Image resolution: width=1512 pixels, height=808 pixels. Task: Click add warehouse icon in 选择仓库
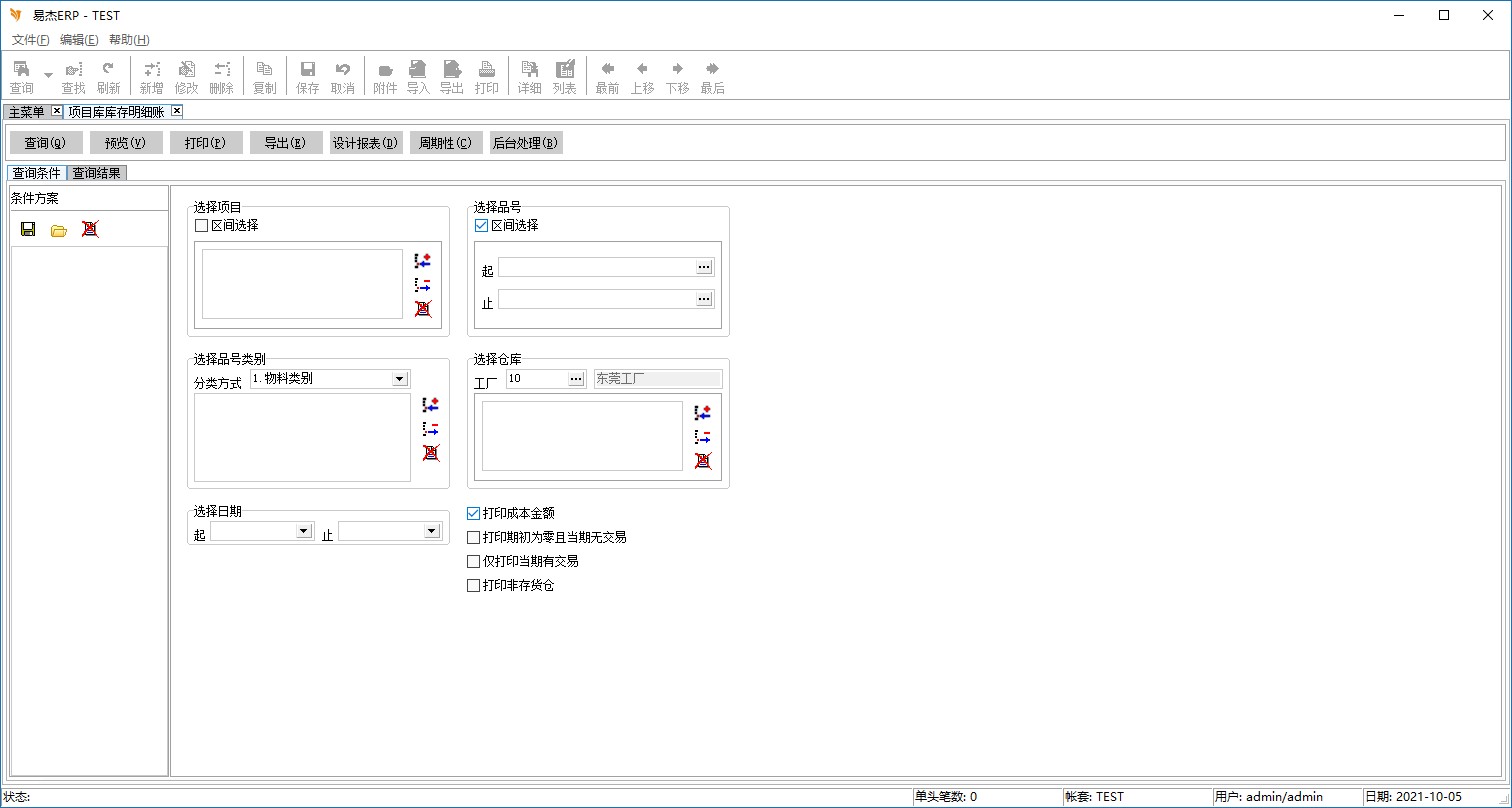point(703,413)
